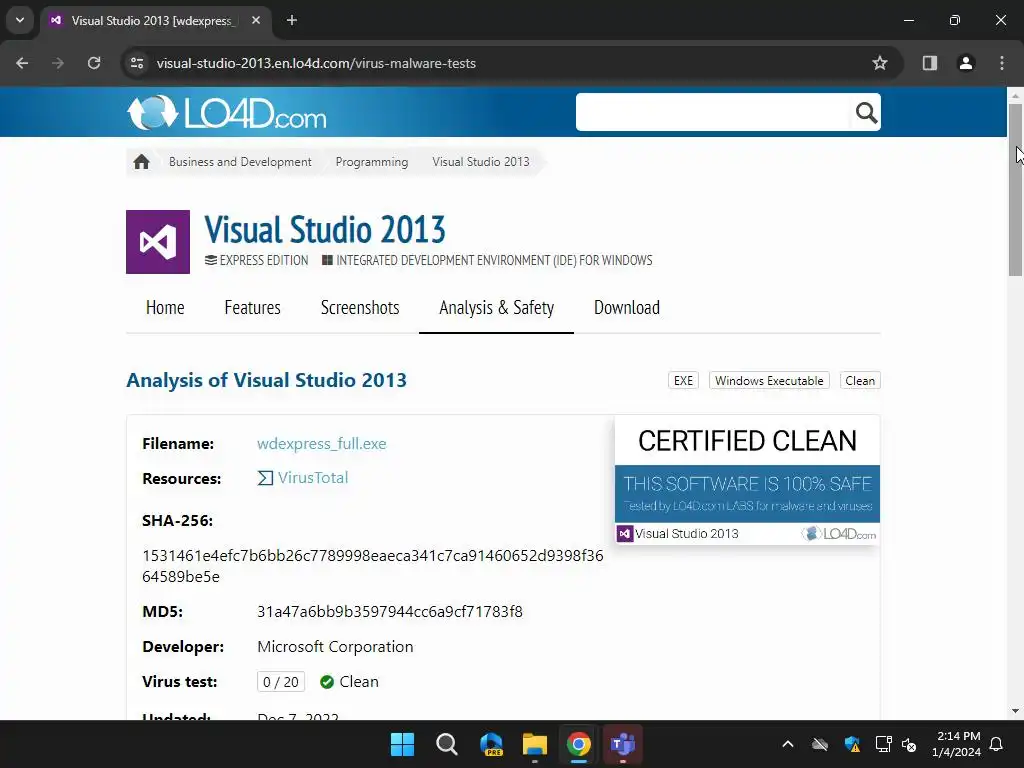Open Microsoft Teams from taskbar
The image size is (1024, 768).
coord(622,744)
